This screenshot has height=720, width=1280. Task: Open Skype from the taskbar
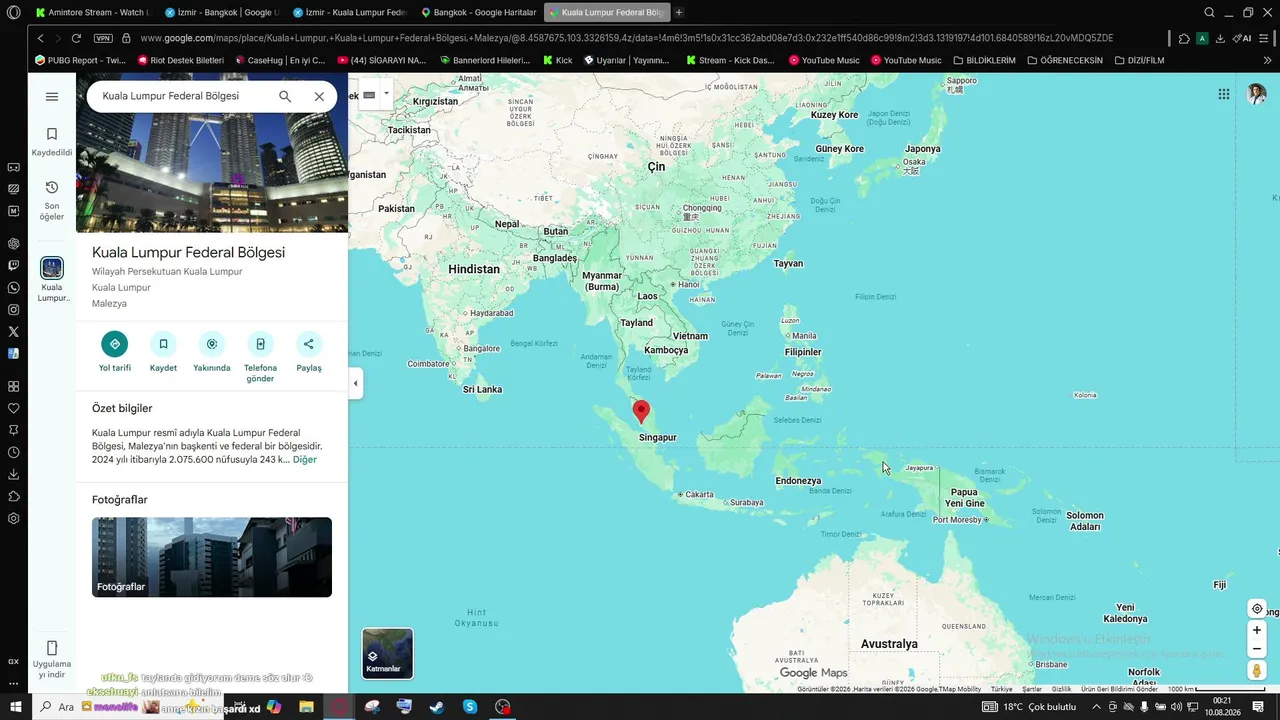pos(470,707)
